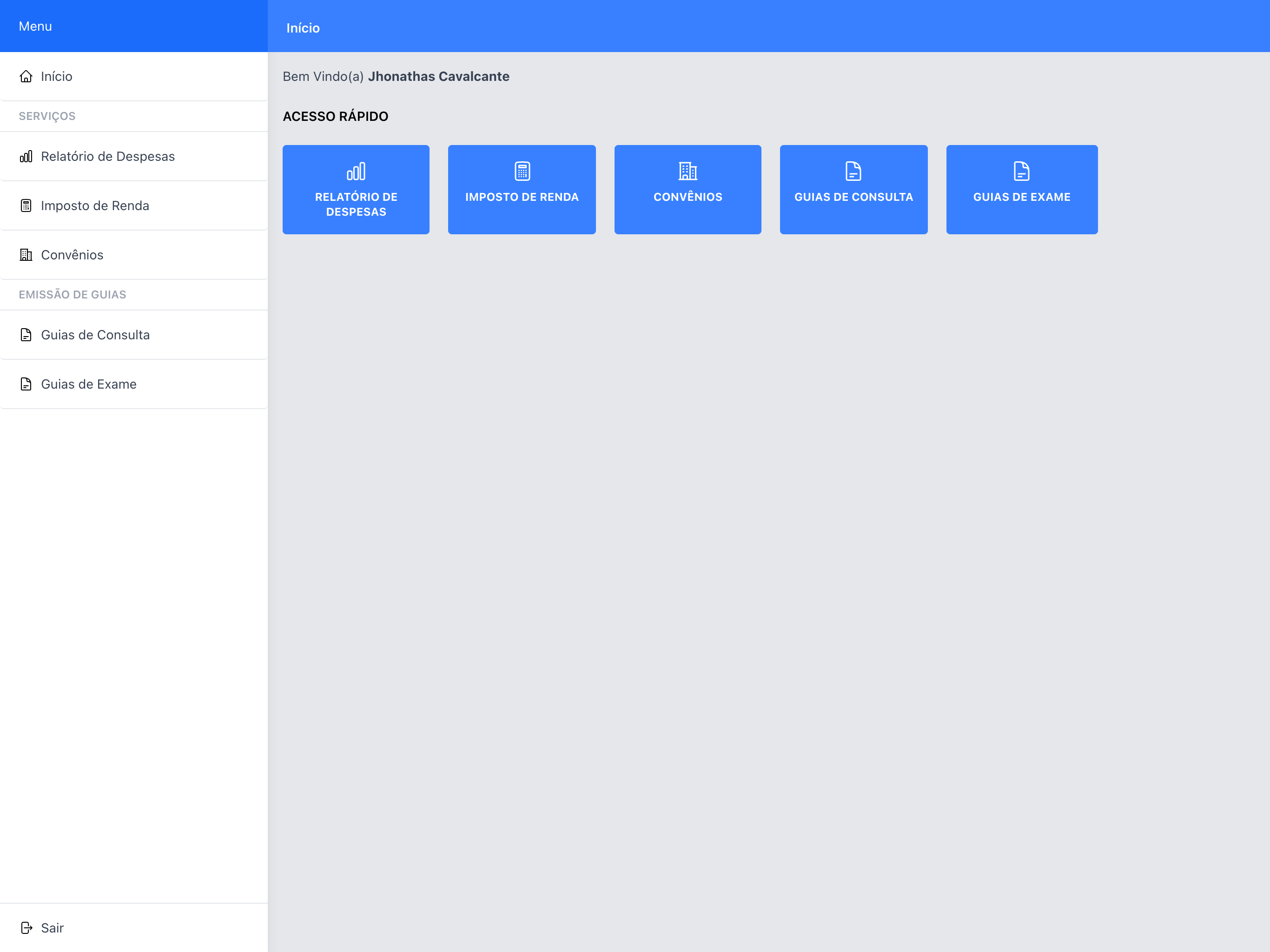Click document icon on Guias de Exame card
The image size is (1270, 952).
[1022, 171]
